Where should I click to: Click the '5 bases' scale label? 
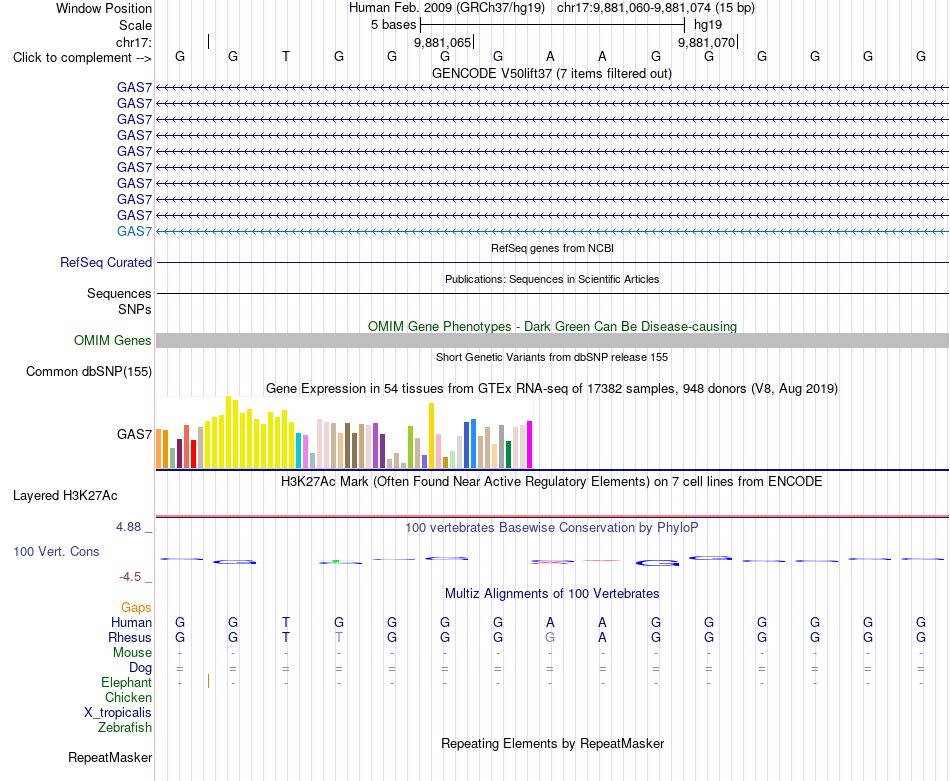pyautogui.click(x=394, y=25)
